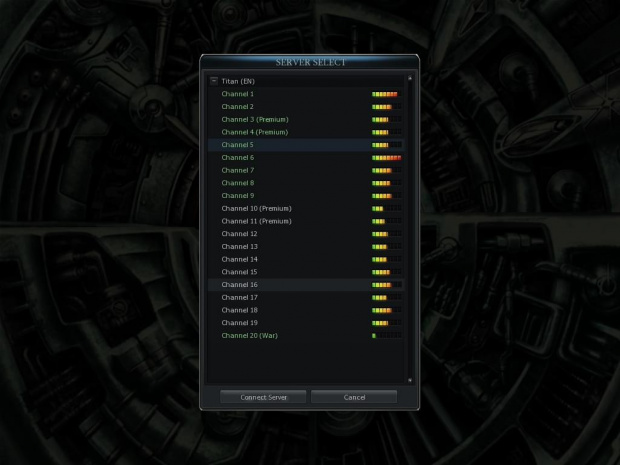Click Channel 8 entry
This screenshot has height=465, width=620.
tap(306, 183)
